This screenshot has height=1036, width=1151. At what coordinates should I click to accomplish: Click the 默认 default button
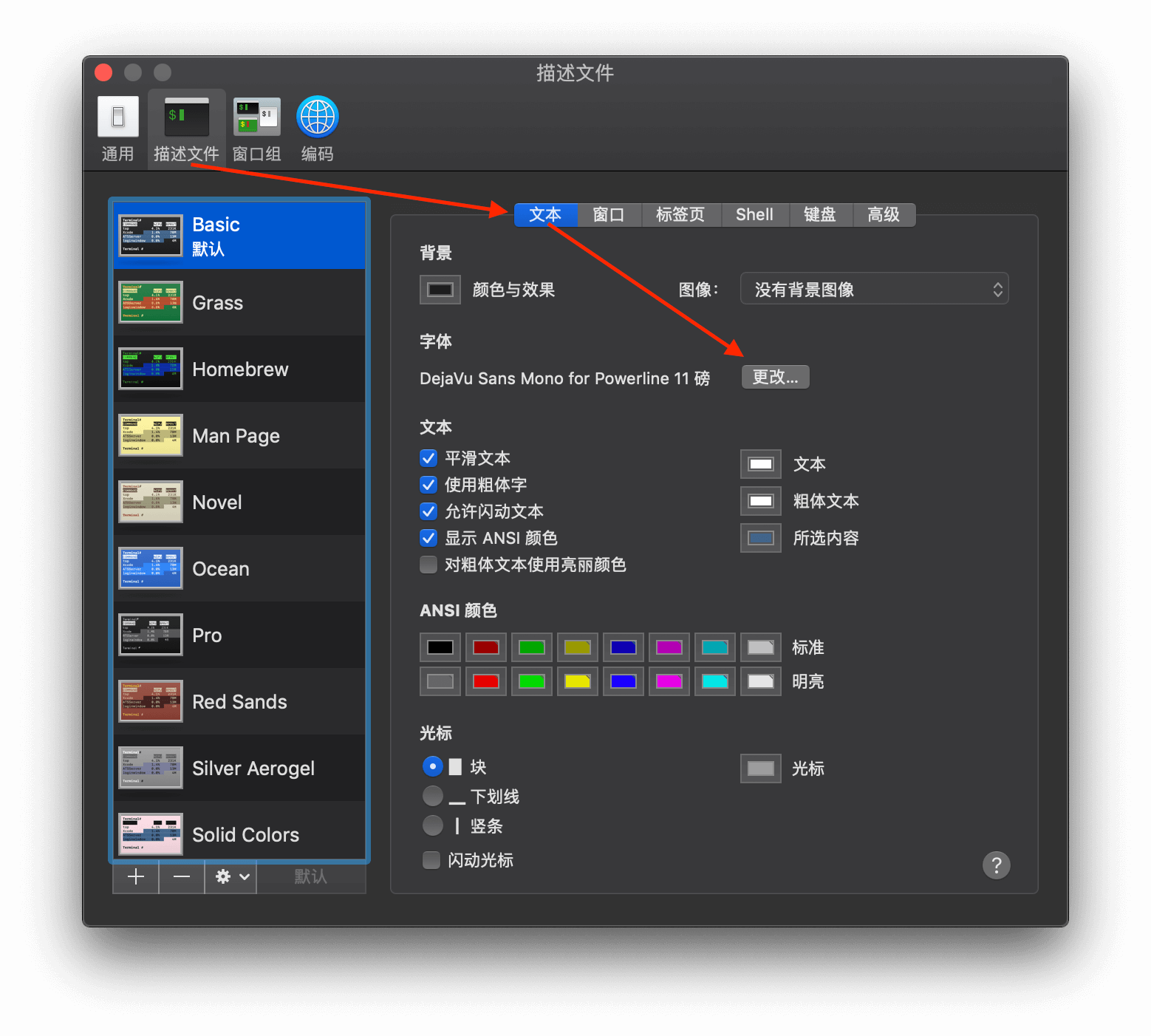click(x=310, y=877)
